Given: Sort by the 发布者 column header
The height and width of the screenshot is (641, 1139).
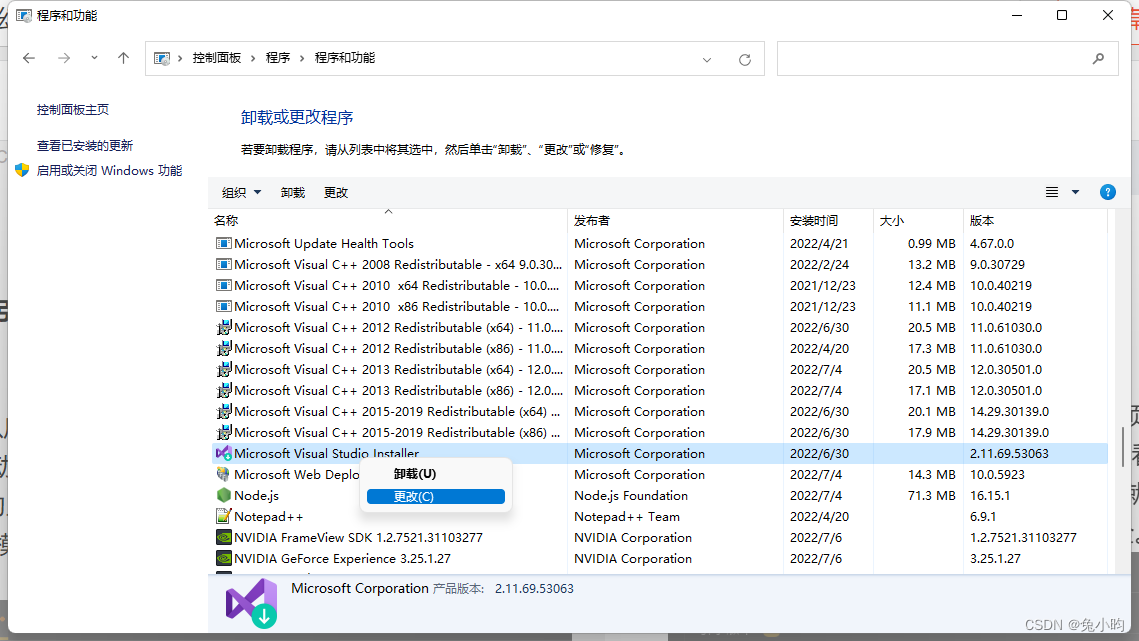Looking at the screenshot, I should pyautogui.click(x=676, y=220).
